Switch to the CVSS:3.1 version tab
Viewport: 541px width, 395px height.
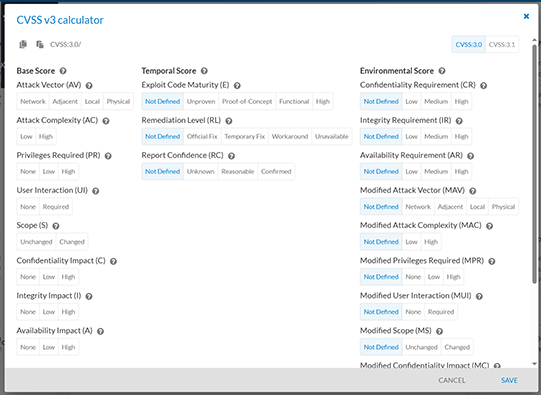click(502, 45)
